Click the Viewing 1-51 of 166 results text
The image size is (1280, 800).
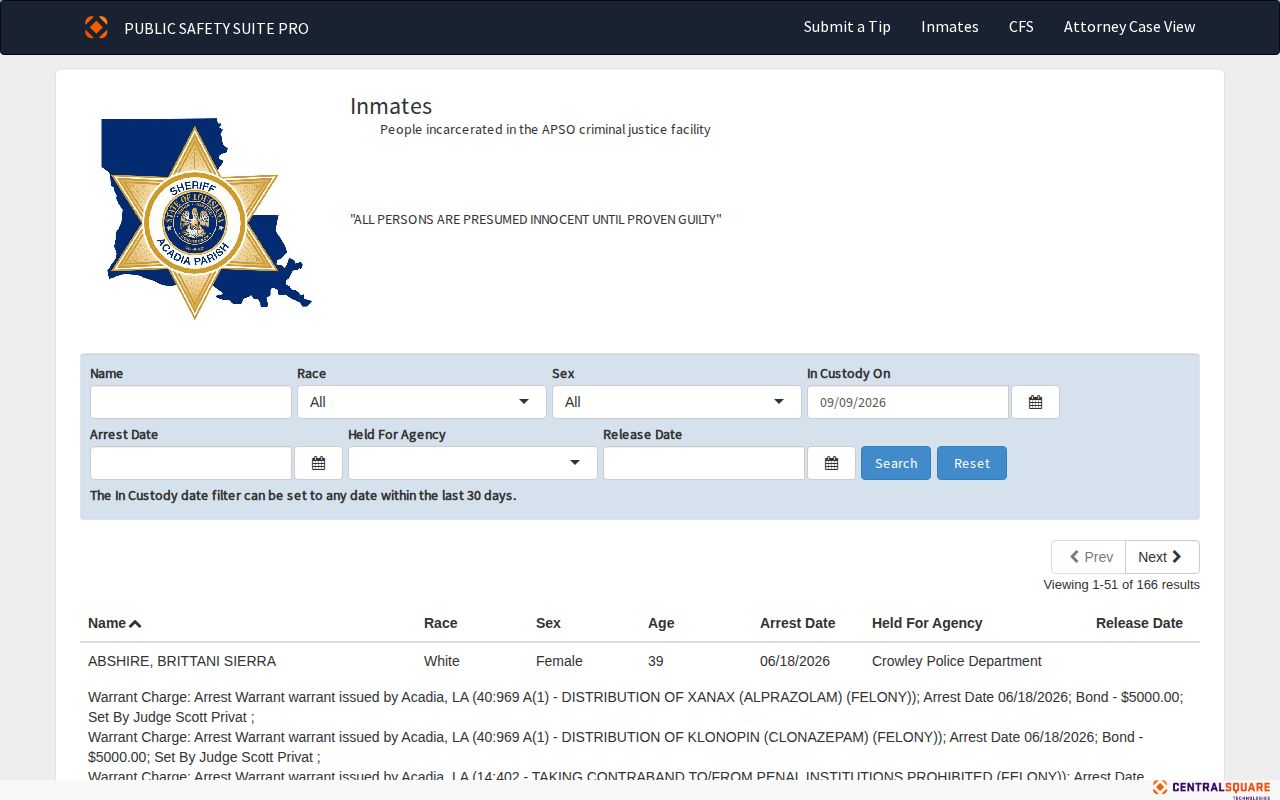tap(1121, 585)
